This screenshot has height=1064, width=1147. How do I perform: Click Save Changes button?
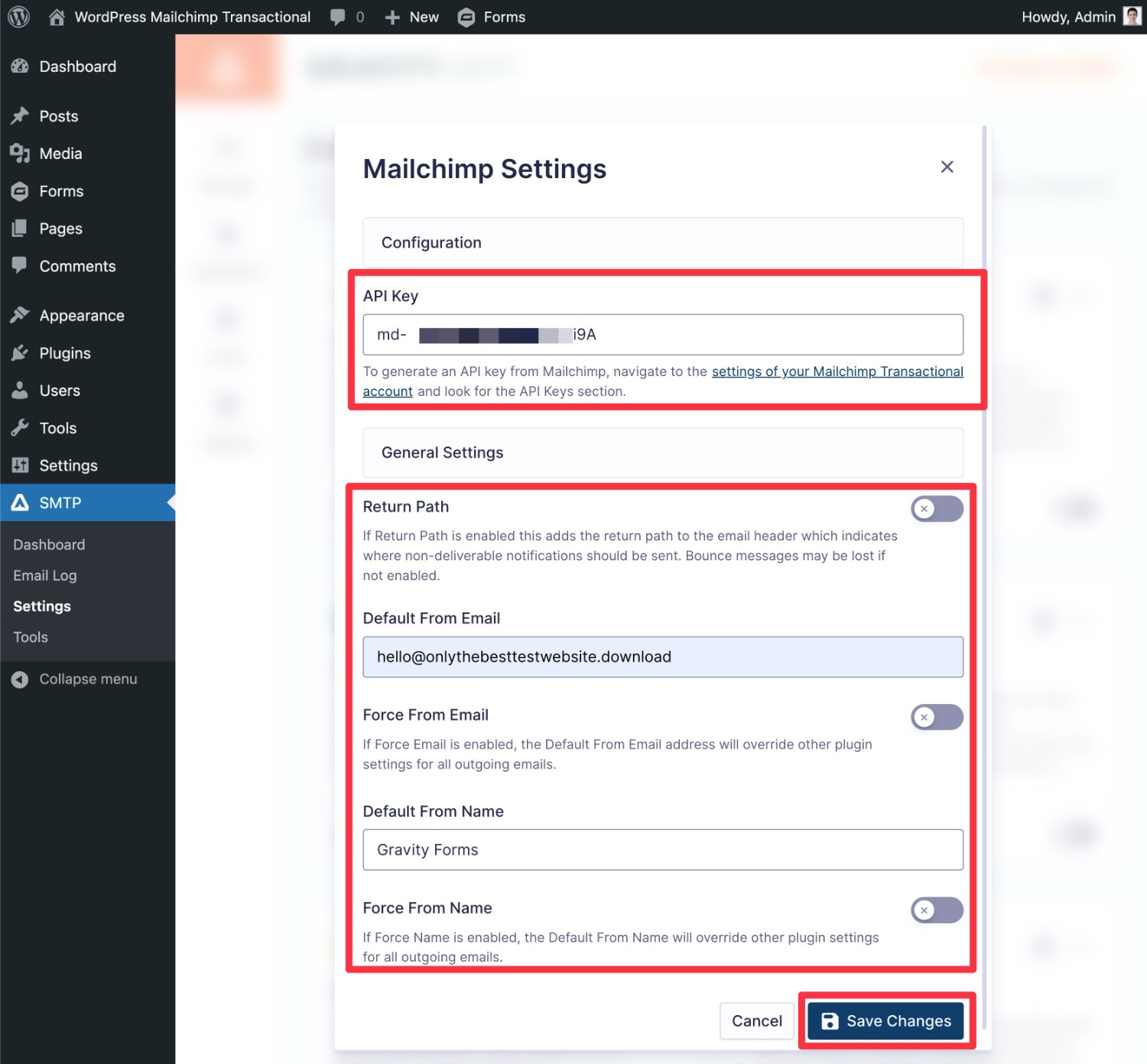coord(885,1021)
